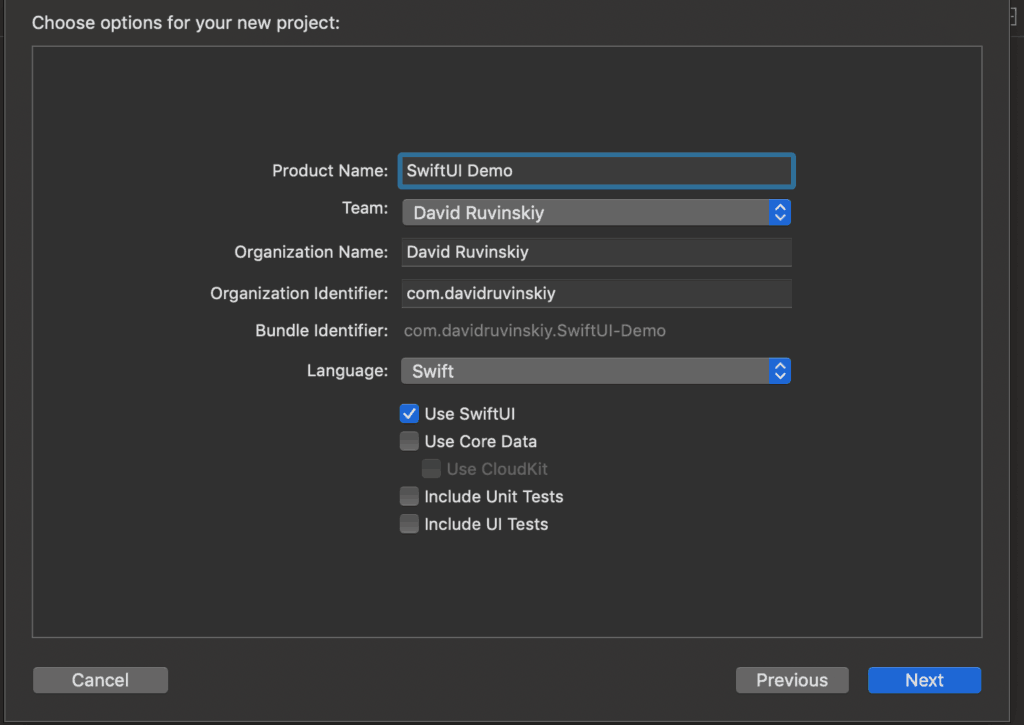Tick the Include UI Tests checkbox
The width and height of the screenshot is (1024, 725).
pyautogui.click(x=409, y=524)
